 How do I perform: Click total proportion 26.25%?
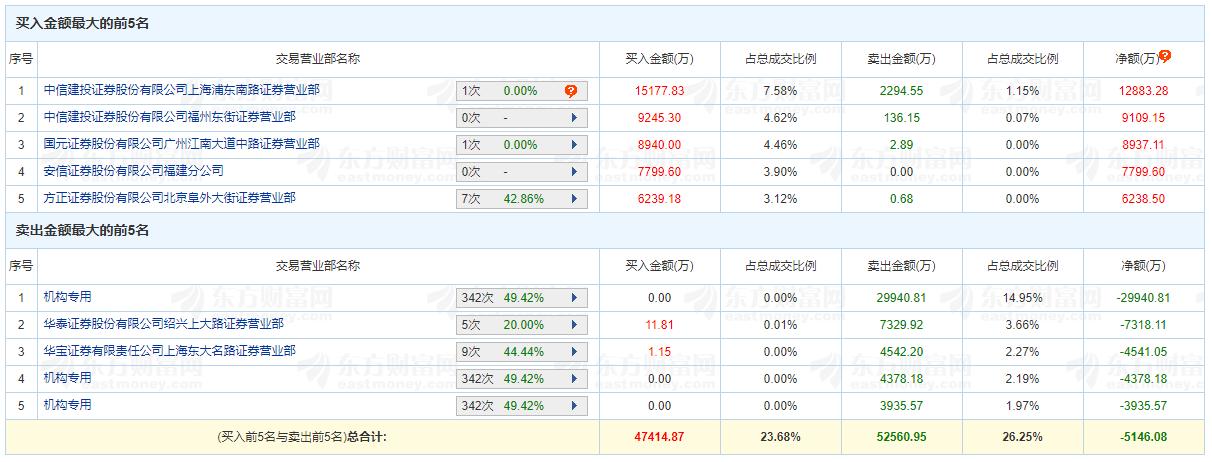point(1022,436)
